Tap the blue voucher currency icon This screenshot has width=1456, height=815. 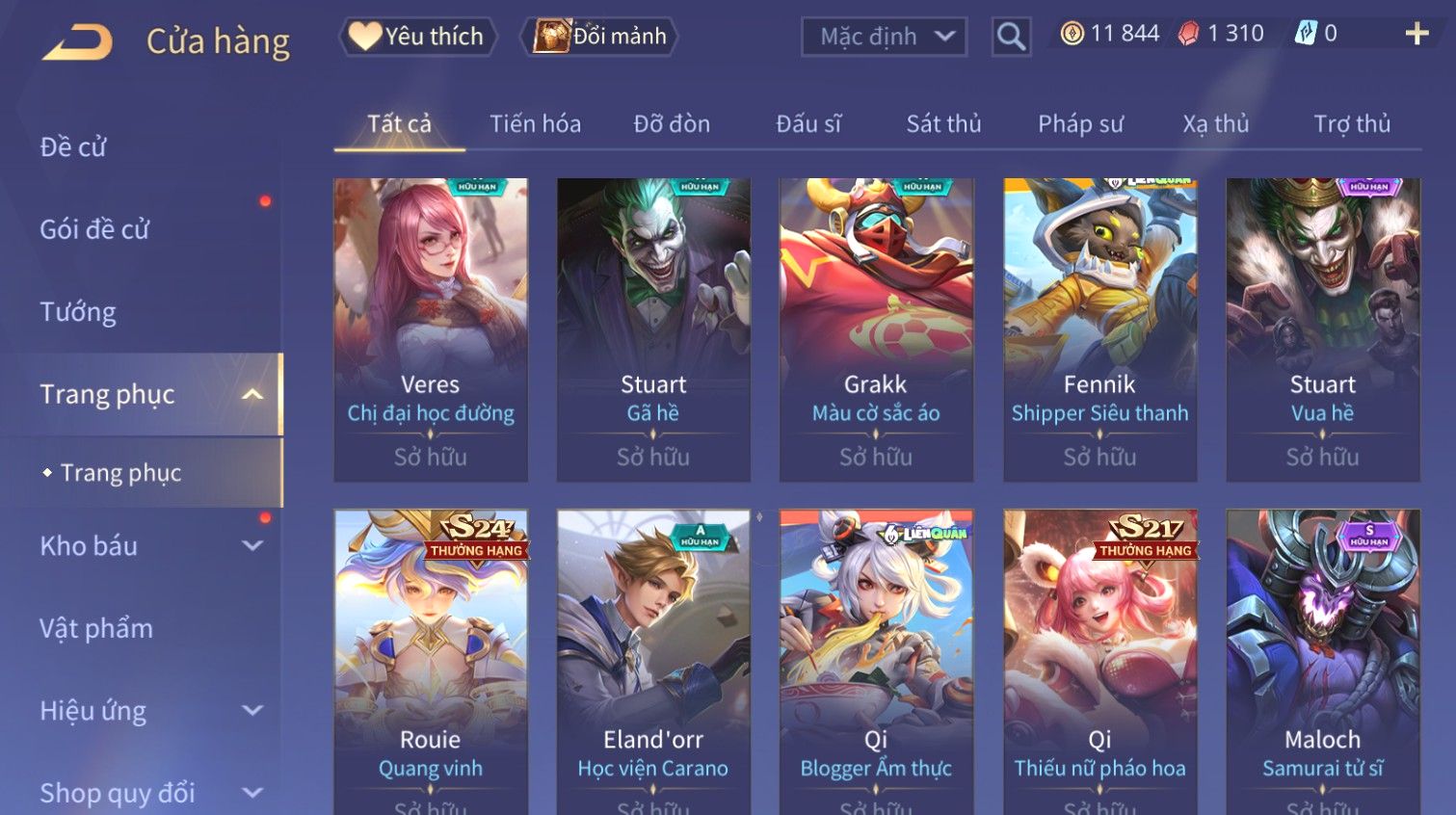1305,34
